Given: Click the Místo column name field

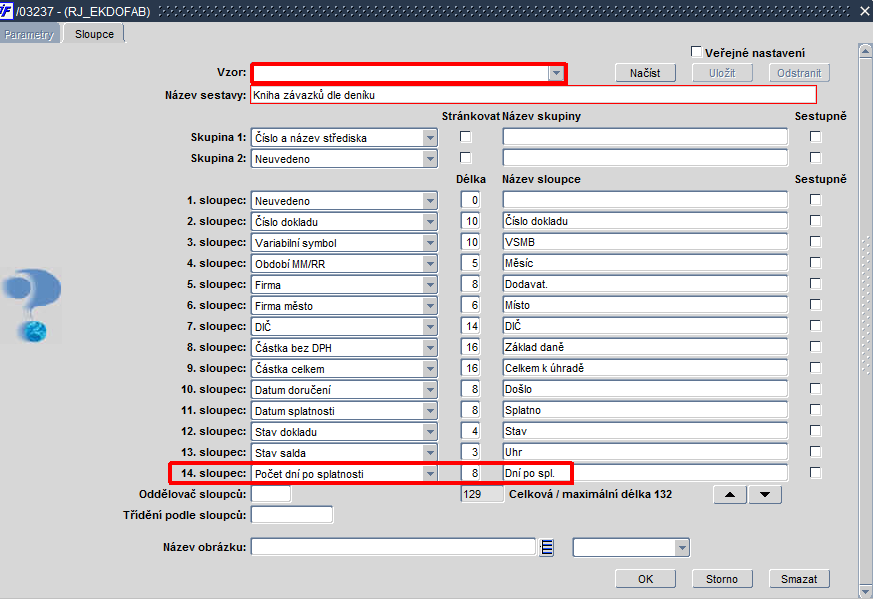Looking at the screenshot, I should coord(645,305).
